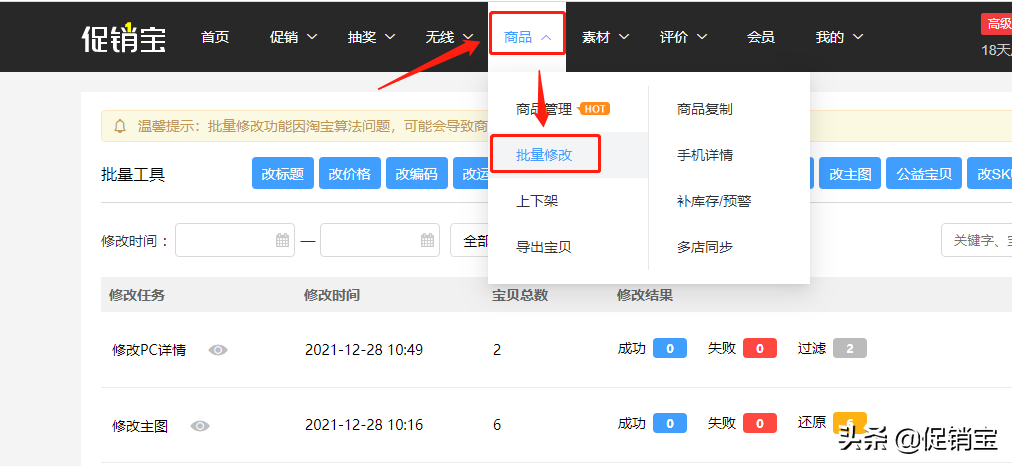Click the eye icon next to 修改主图

pyautogui.click(x=200, y=426)
